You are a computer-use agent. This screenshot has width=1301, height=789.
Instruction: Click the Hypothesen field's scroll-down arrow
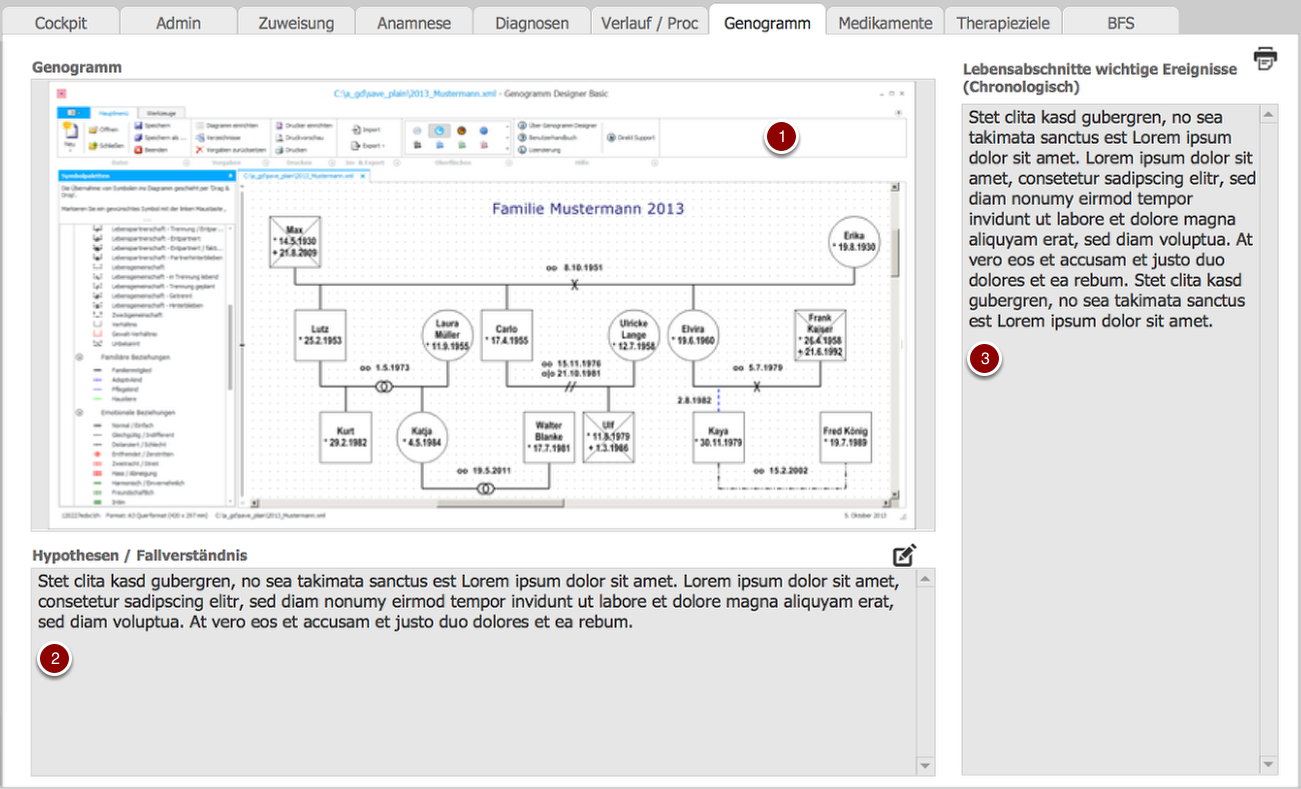click(925, 765)
